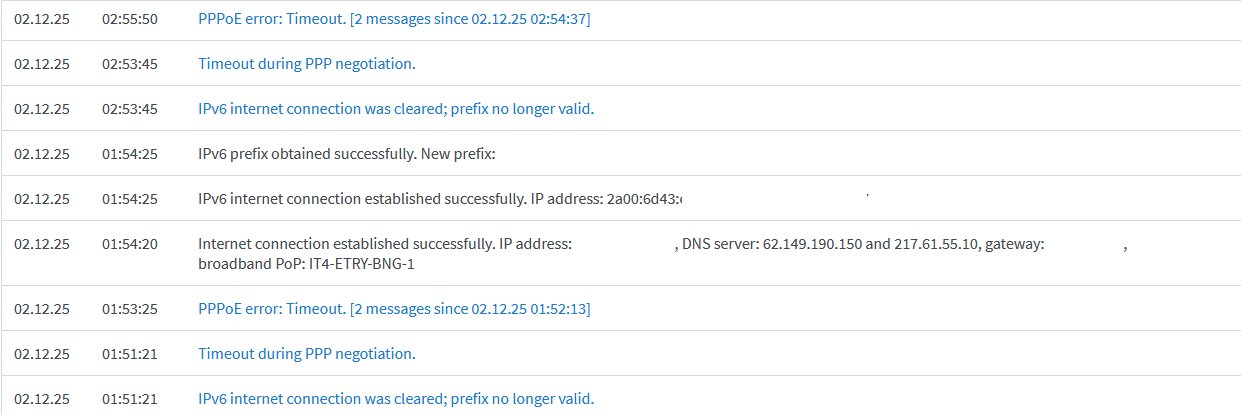Select the date in the 01:53:25 row

coord(42,309)
